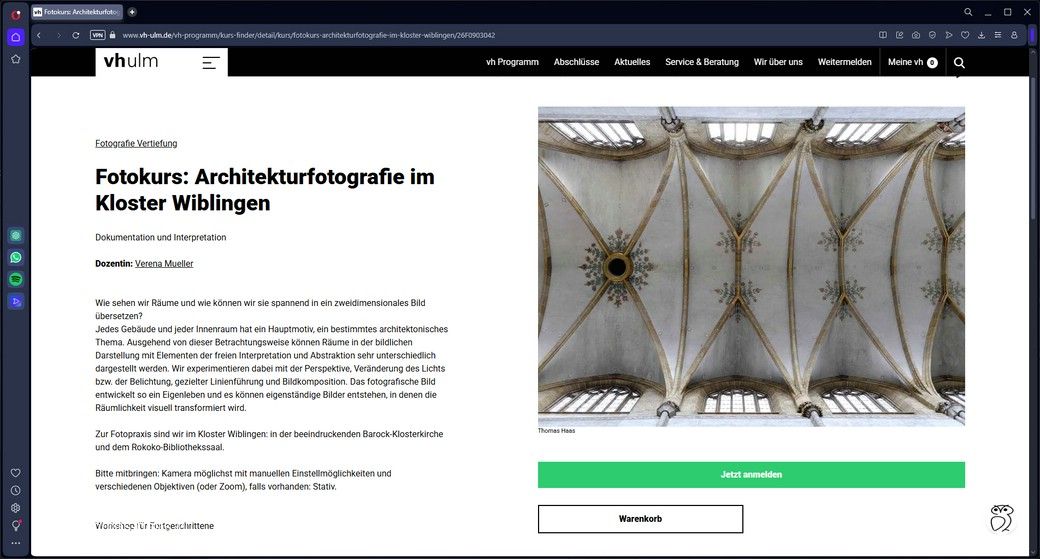Click the vaulted ceiling course image
The height and width of the screenshot is (559, 1040).
(x=751, y=266)
